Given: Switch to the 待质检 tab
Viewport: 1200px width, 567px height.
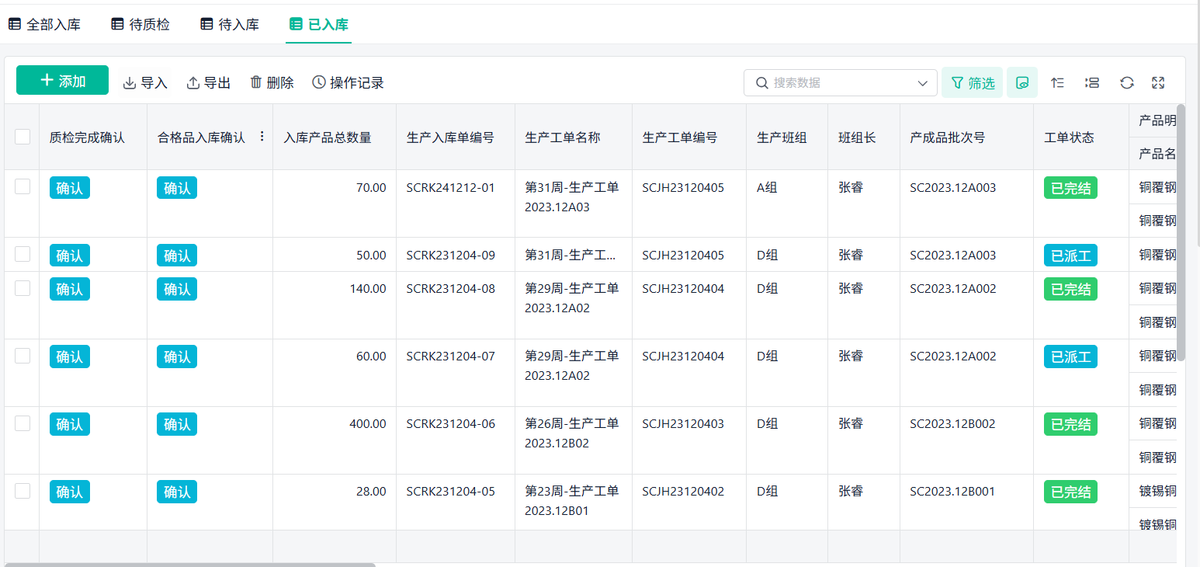Looking at the screenshot, I should pyautogui.click(x=139, y=24).
